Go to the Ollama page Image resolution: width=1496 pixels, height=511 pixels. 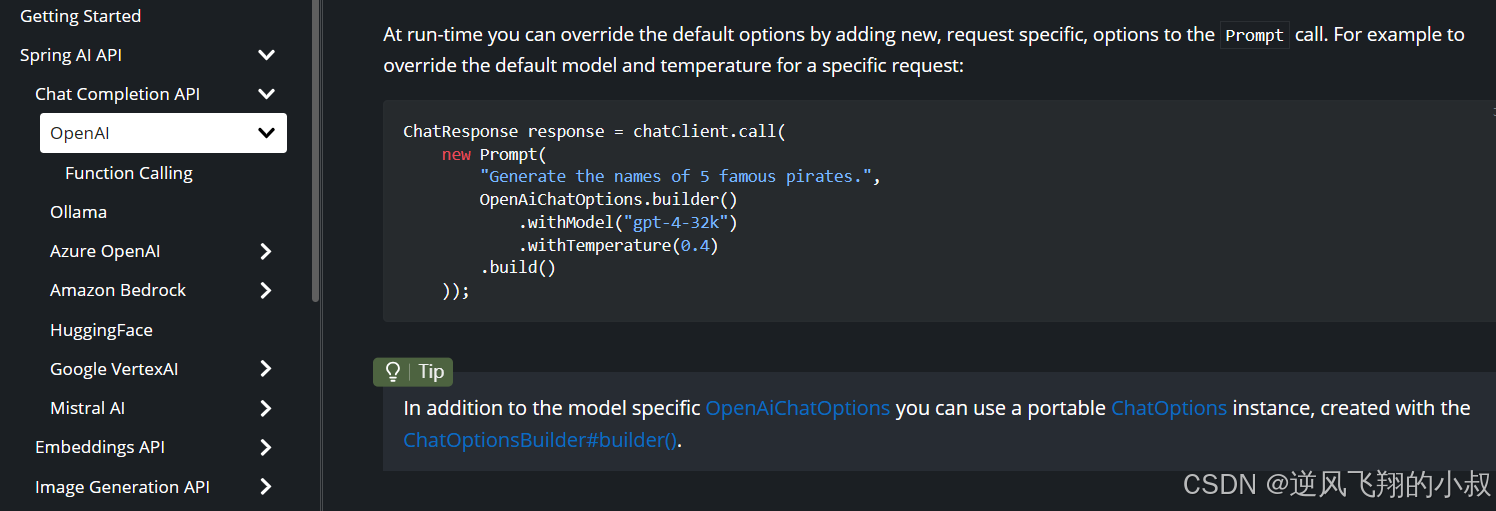[78, 212]
